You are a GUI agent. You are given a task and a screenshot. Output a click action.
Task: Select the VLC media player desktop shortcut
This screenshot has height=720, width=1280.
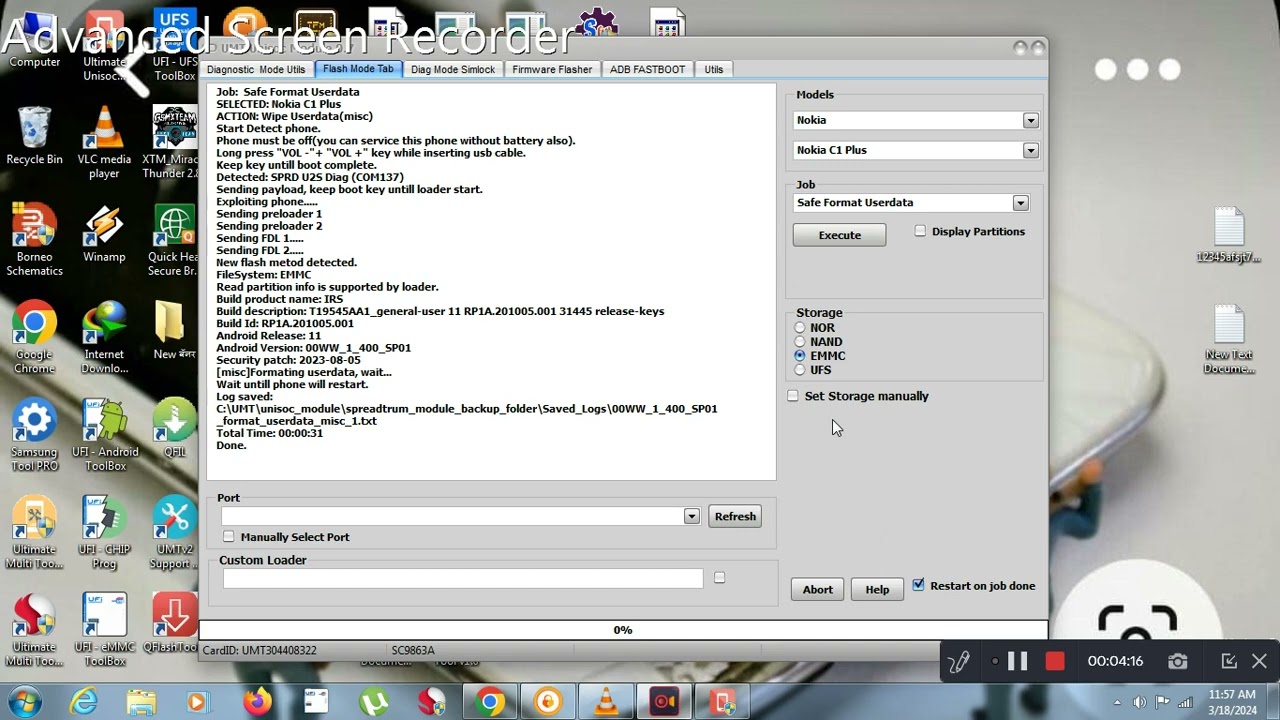[x=104, y=143]
